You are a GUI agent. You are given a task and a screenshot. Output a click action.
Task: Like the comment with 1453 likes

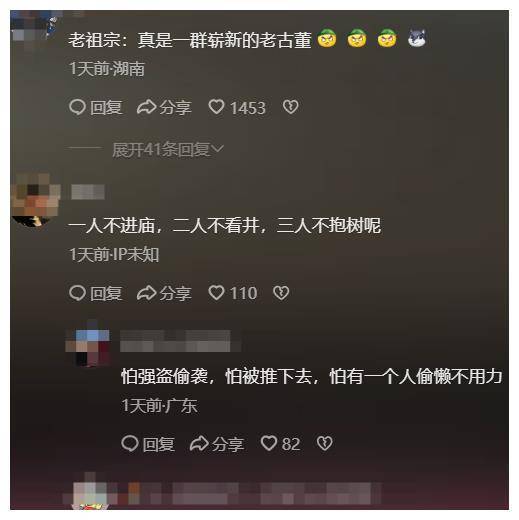(216, 107)
